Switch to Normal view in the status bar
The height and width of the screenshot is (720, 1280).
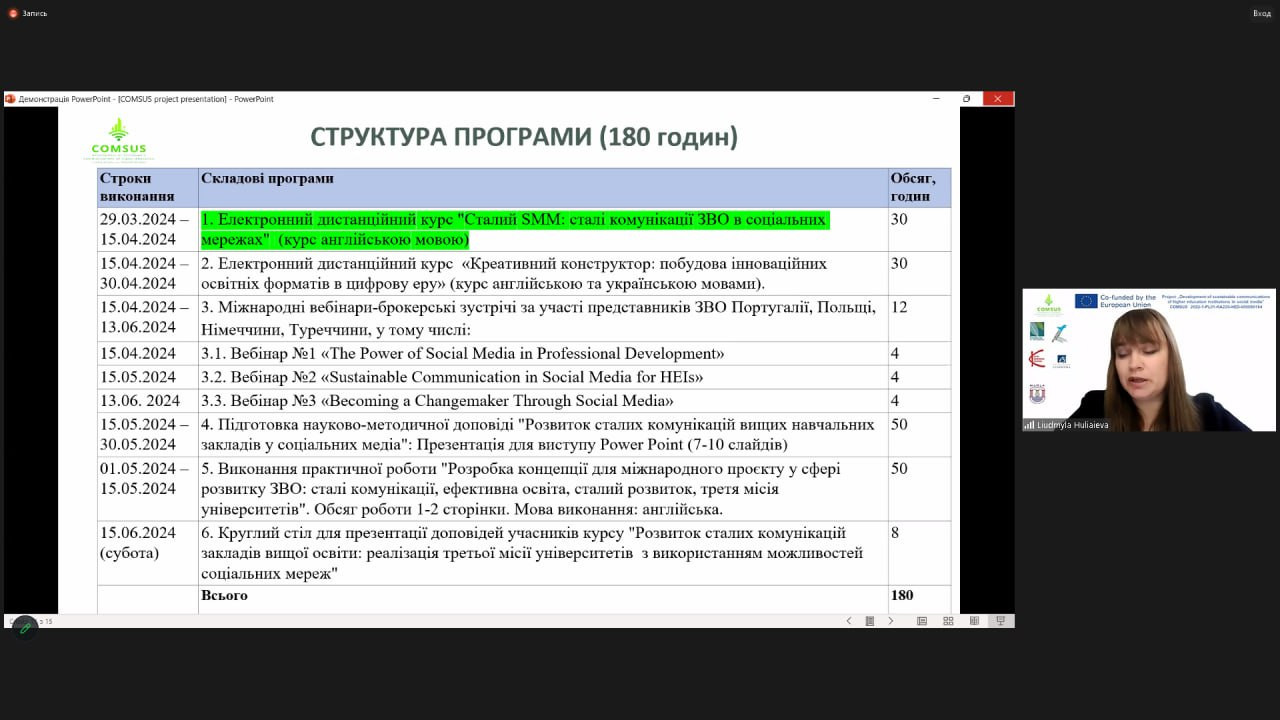pyautogui.click(x=922, y=621)
